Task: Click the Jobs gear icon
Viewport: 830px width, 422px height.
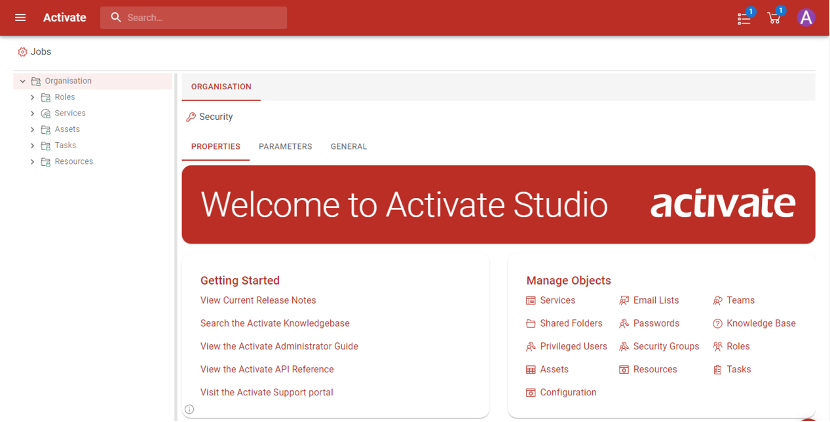Action: [x=22, y=52]
